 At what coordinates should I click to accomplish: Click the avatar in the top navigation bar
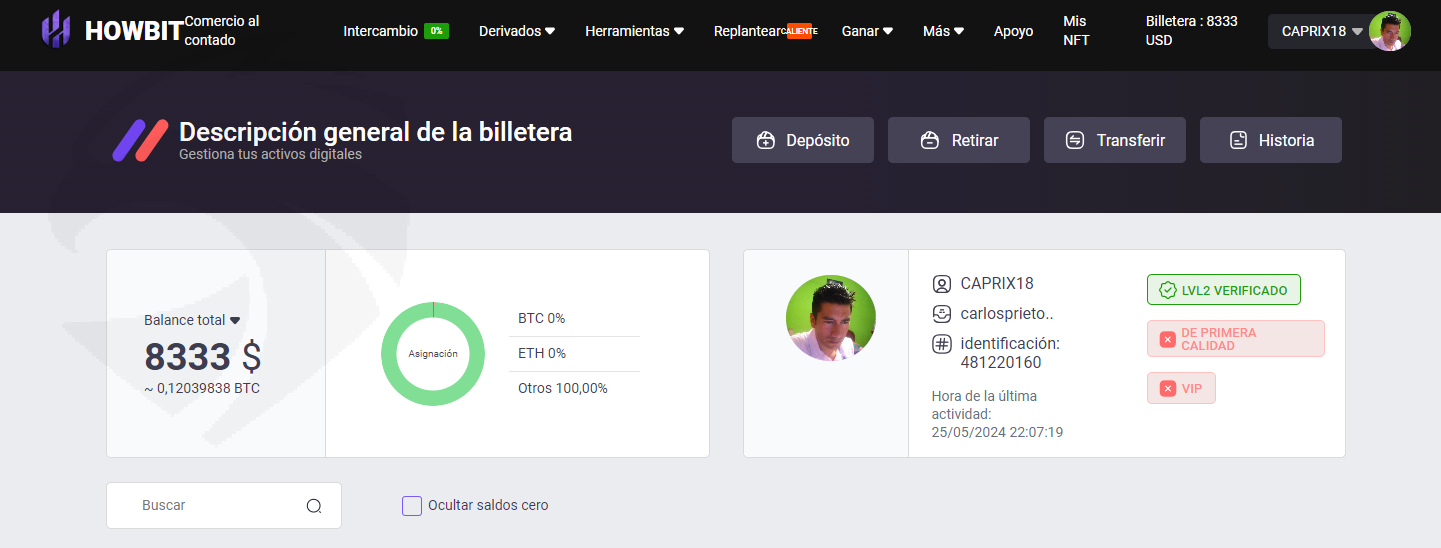point(1390,31)
